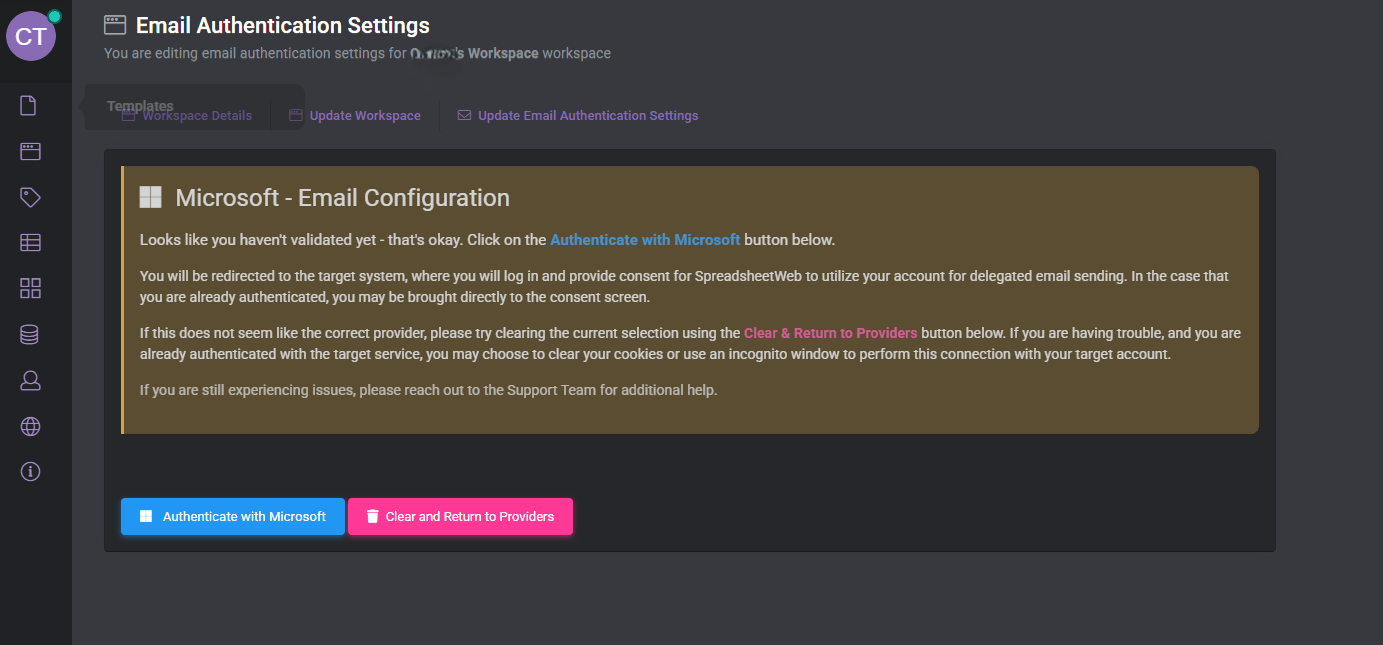Viewport: 1383px width, 645px height.
Task: Open the user profile icon in sidebar
Action: pyautogui.click(x=30, y=380)
